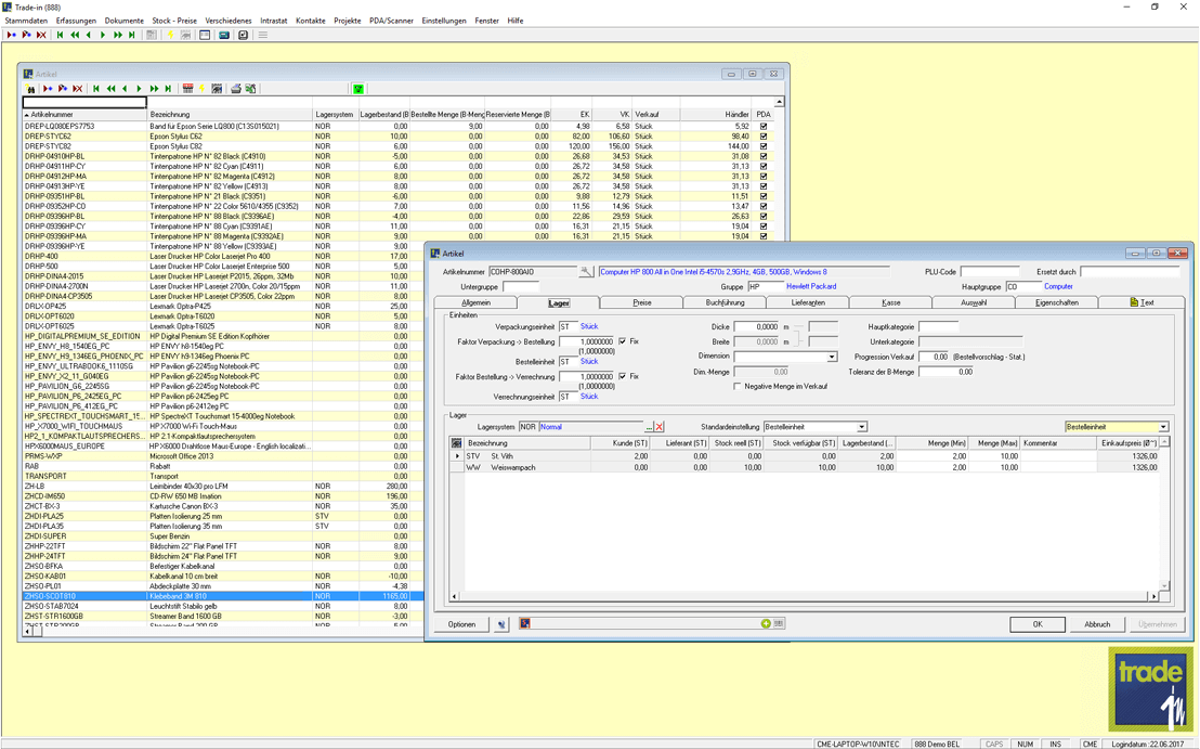
Task: Sort list by Artikelnummer column header
Action: (x=84, y=115)
